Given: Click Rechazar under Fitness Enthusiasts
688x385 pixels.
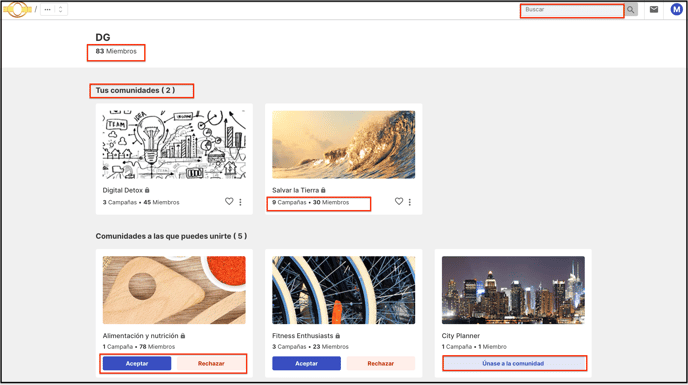Looking at the screenshot, I should pyautogui.click(x=381, y=363).
